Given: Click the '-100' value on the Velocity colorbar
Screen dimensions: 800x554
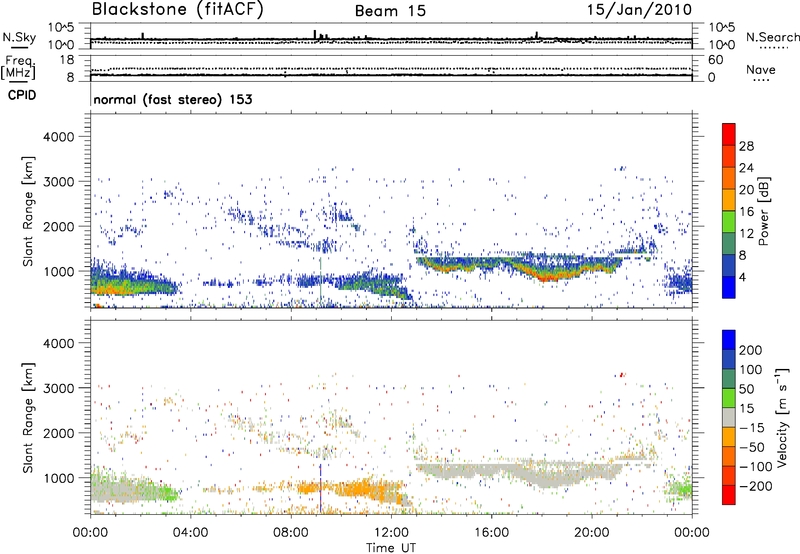Looking at the screenshot, I should [x=756, y=467].
